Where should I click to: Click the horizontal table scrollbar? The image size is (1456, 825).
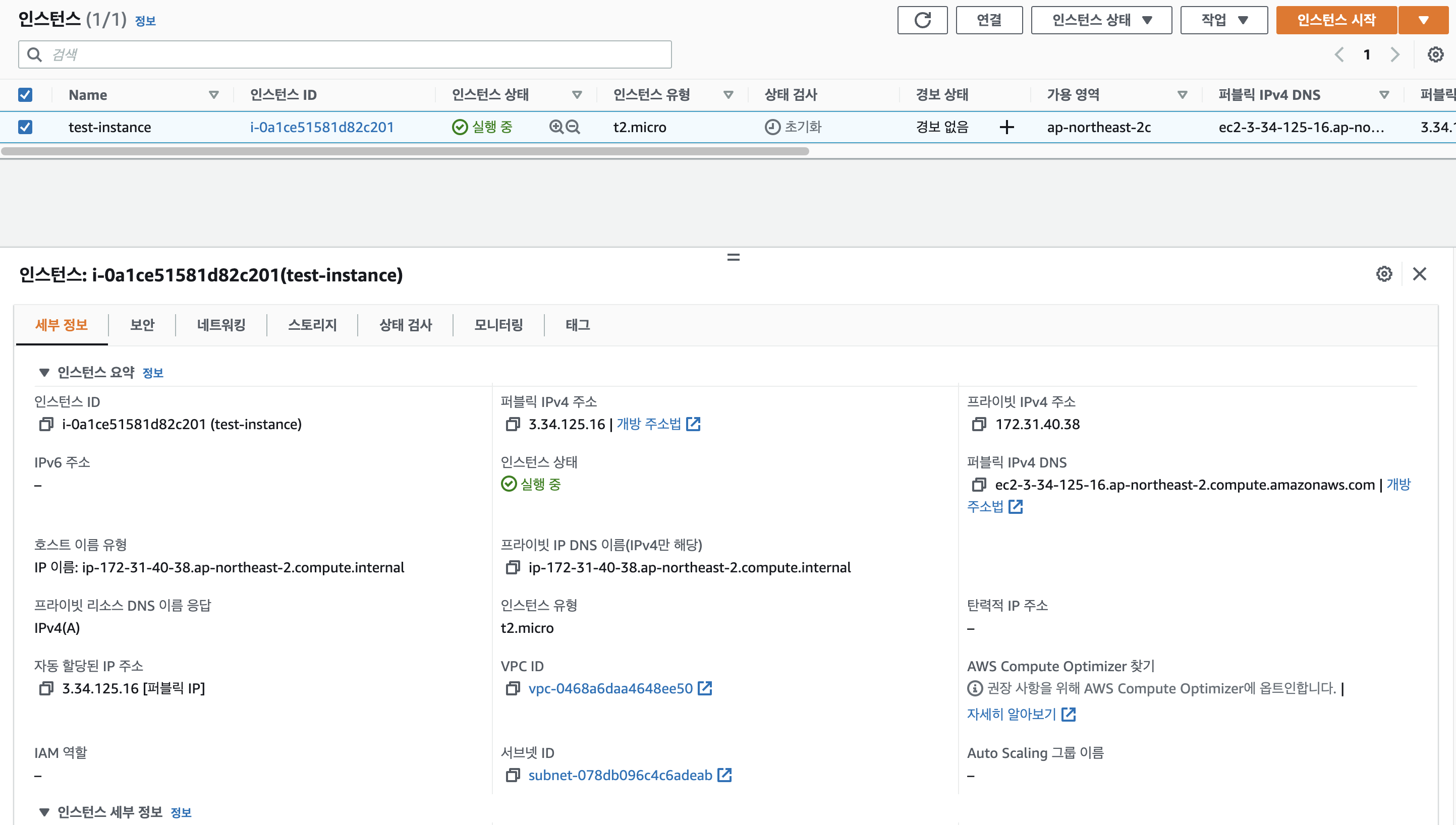pyautogui.click(x=405, y=151)
